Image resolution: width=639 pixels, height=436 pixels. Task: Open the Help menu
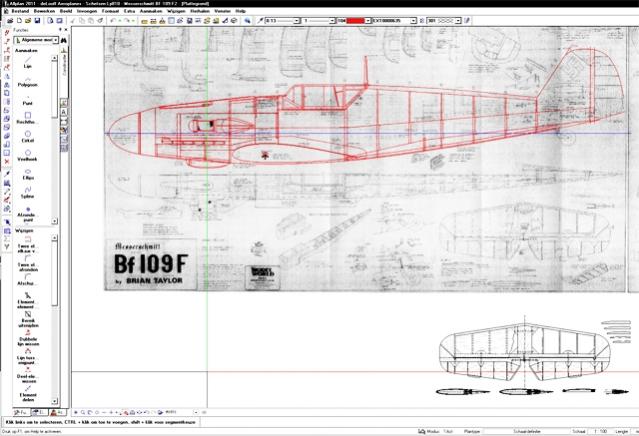coord(240,11)
